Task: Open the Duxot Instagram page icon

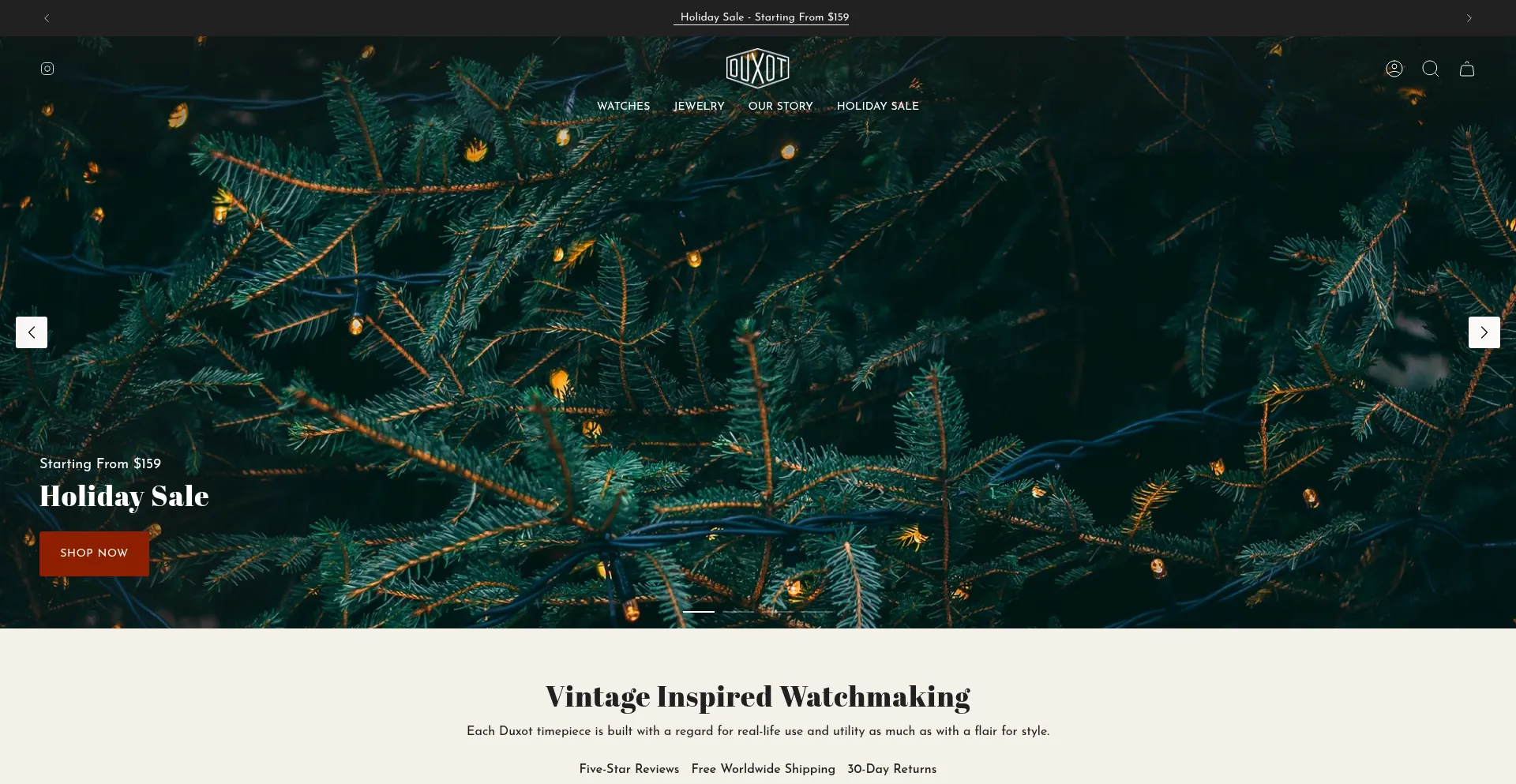Action: (47, 69)
